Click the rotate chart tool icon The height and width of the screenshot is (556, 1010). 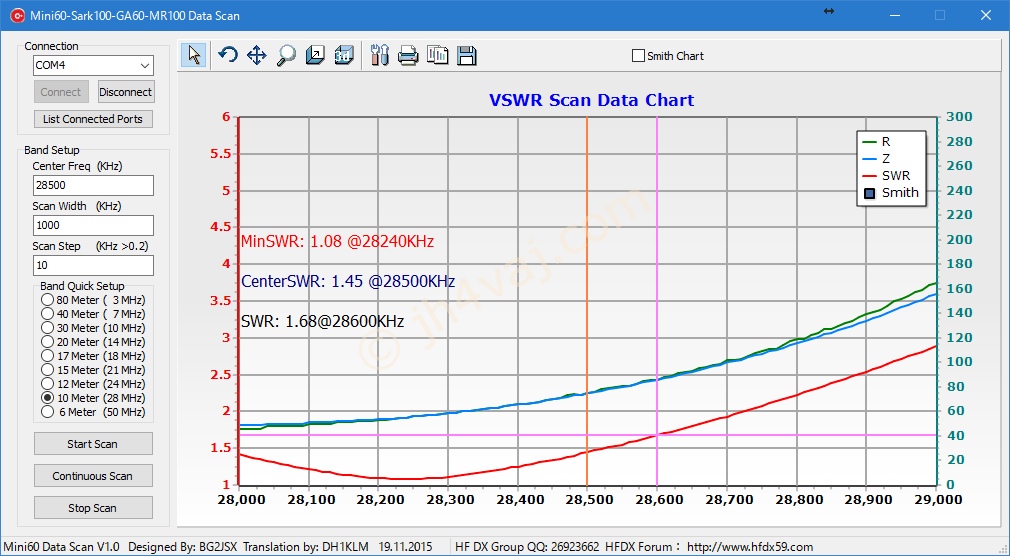(x=227, y=55)
